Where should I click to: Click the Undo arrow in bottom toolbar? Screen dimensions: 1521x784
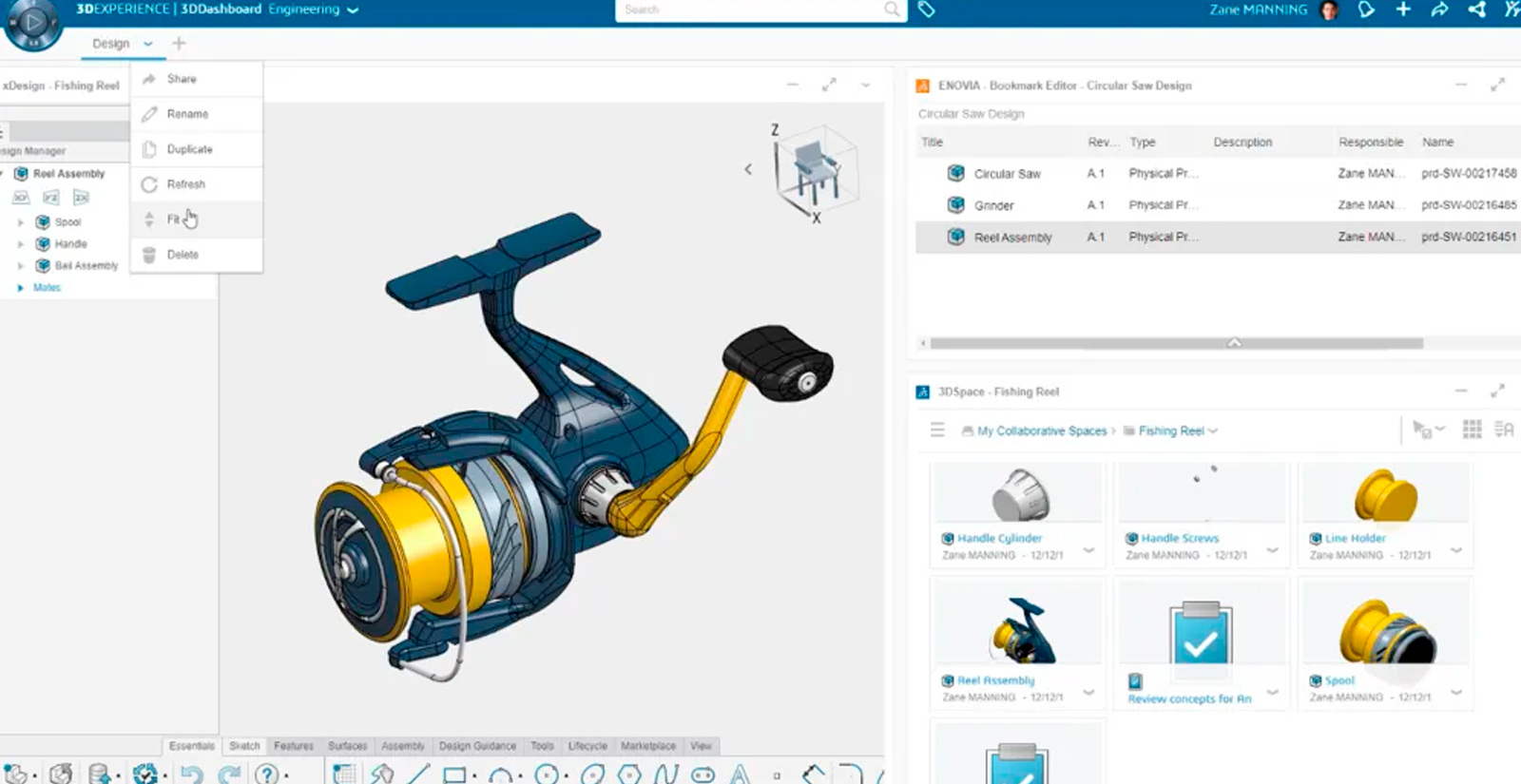point(191,774)
